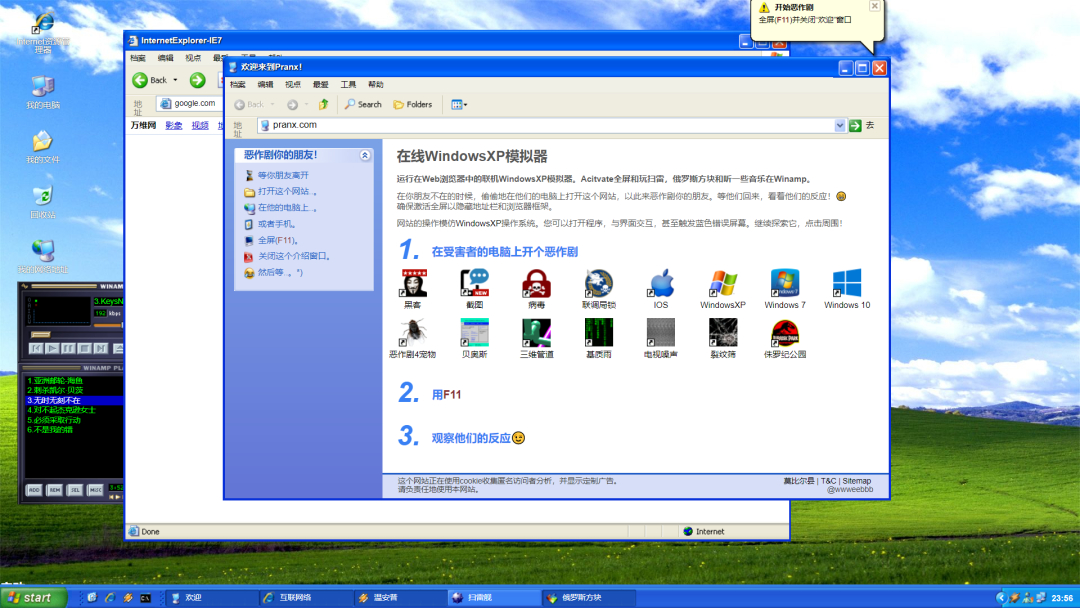Screen dimensions: 1080x608
Task: Click the 视频 link in IE7 window
Action: [200, 125]
